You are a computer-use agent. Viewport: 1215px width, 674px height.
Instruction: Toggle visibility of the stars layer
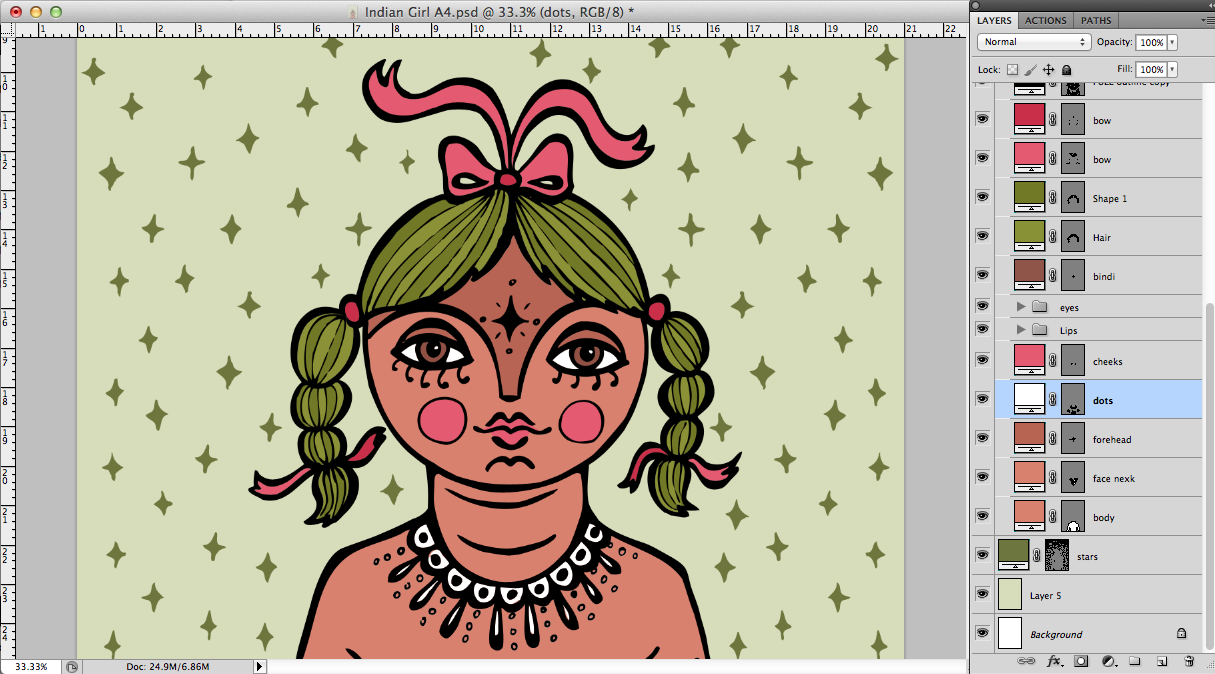tap(982, 556)
